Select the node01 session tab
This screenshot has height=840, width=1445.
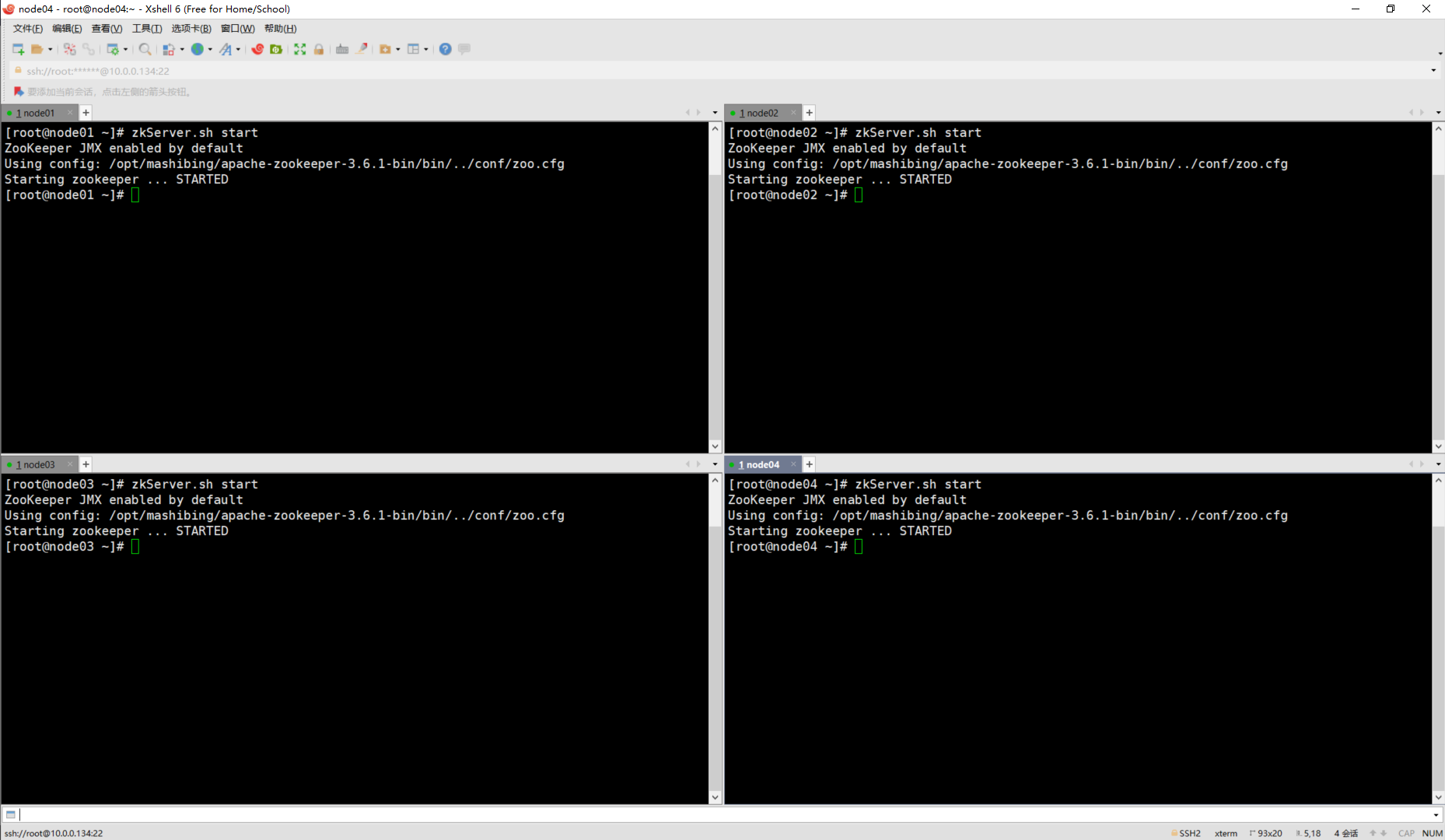35,113
